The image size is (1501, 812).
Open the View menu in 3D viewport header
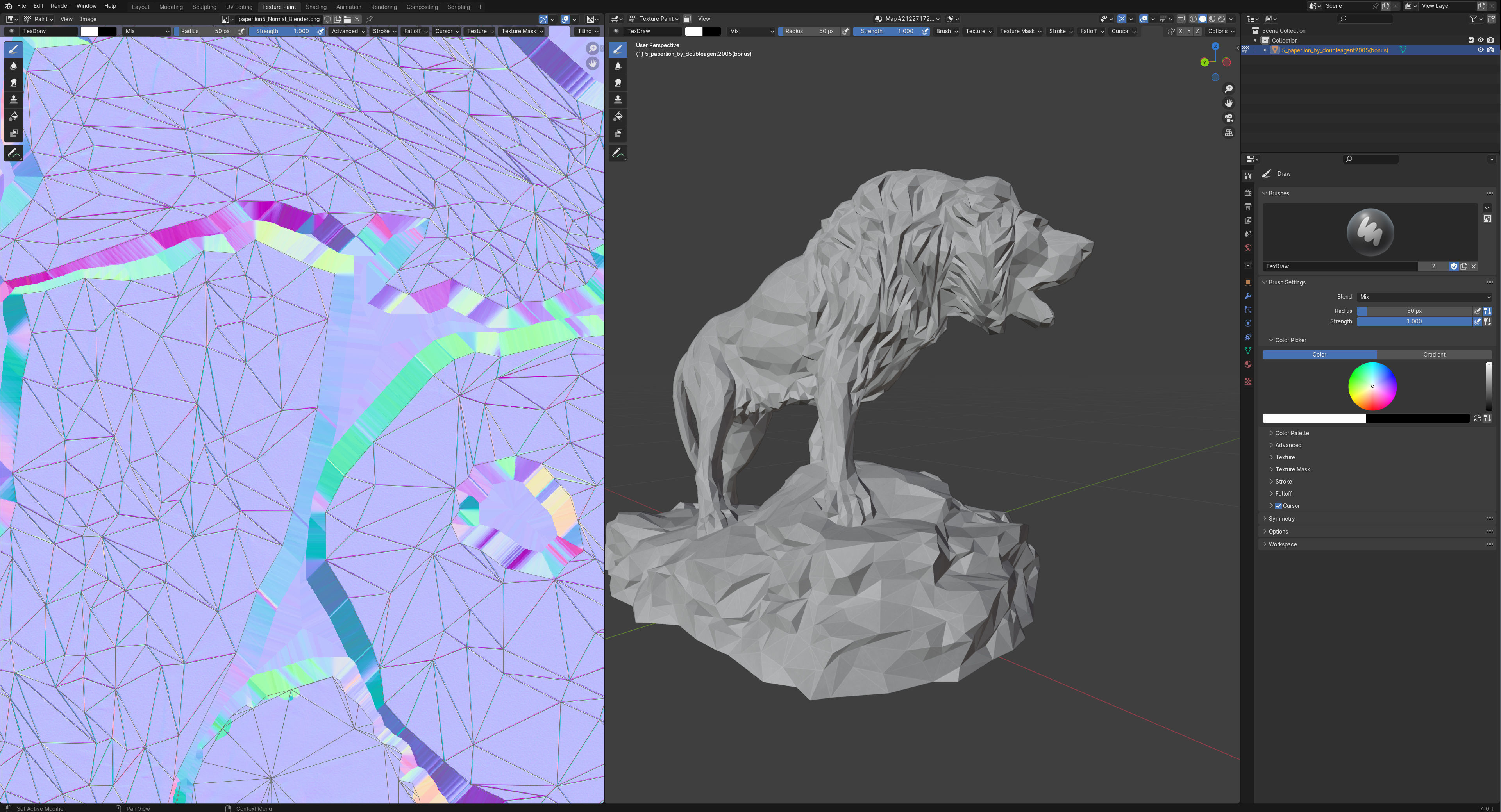tap(704, 19)
